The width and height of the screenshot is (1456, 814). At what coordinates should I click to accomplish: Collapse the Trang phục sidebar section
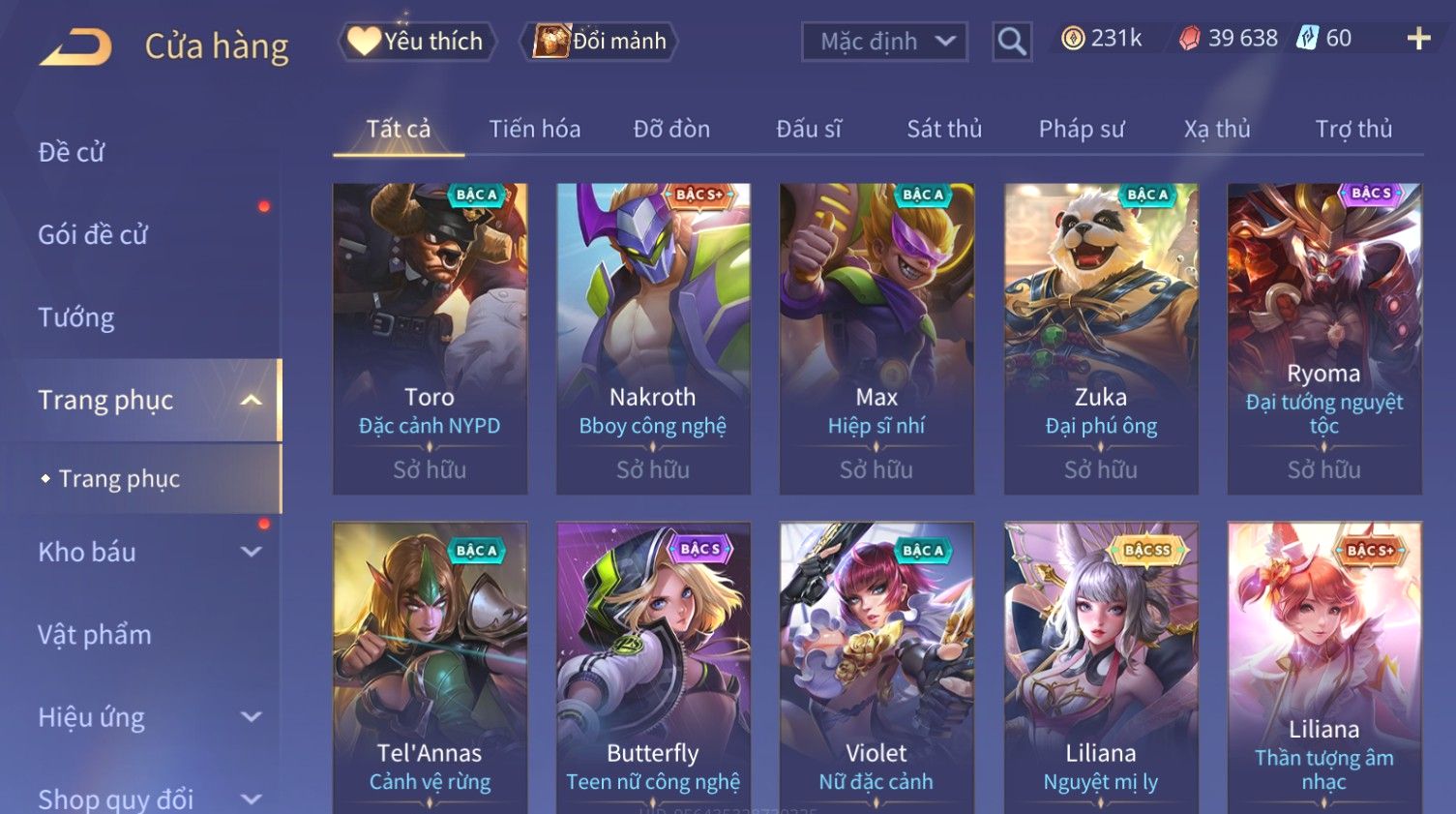(251, 400)
